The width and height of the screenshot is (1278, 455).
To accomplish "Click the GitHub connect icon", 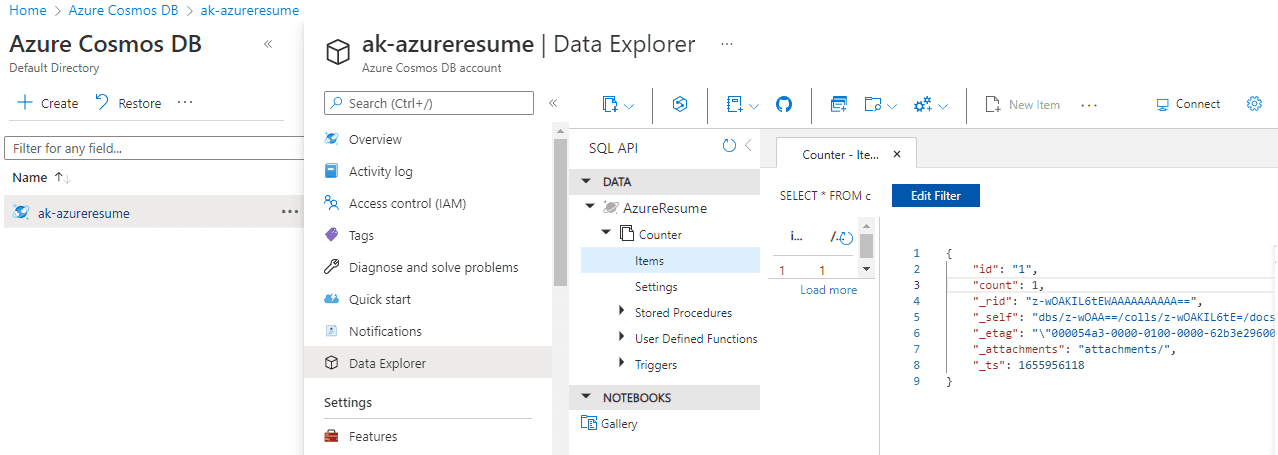I will click(784, 104).
